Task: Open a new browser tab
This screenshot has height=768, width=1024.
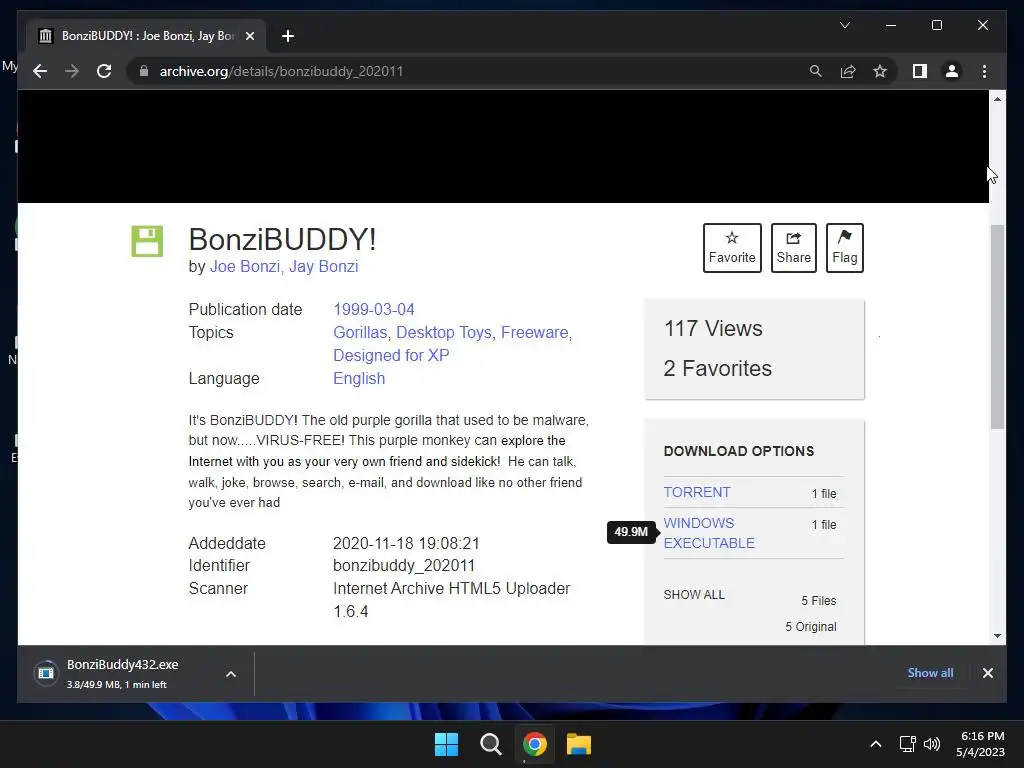Action: coord(287,36)
